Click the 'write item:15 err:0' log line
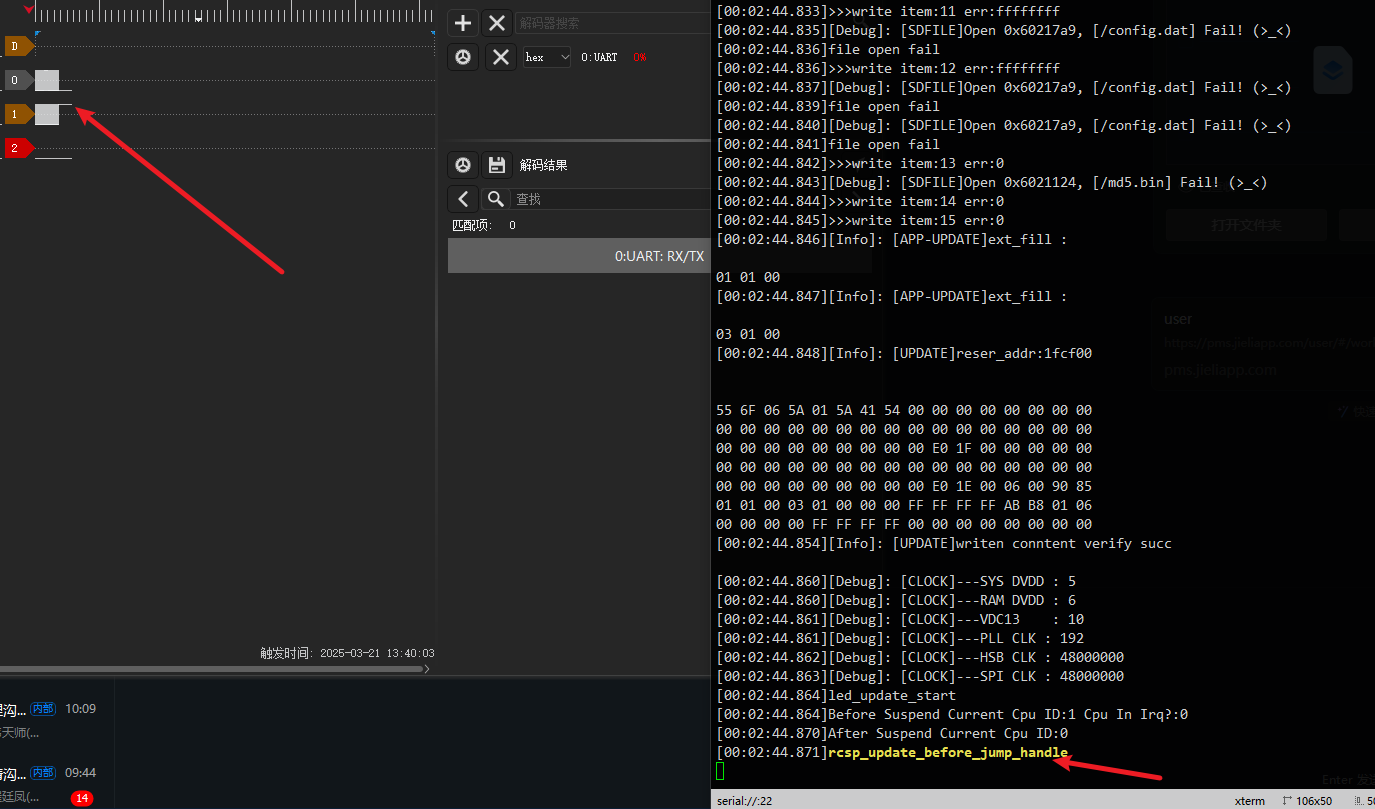The width and height of the screenshot is (1375, 809). (860, 221)
